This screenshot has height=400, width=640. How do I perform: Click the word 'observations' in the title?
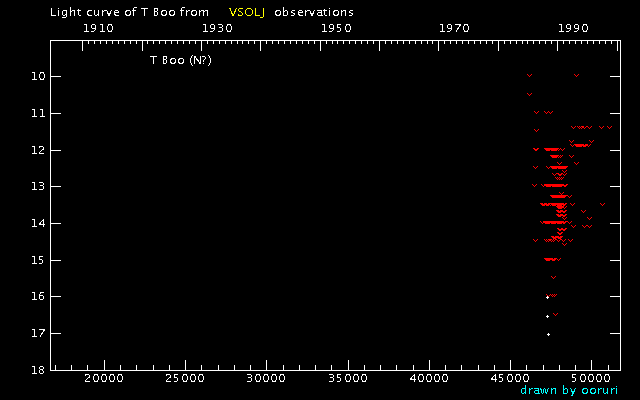point(314,12)
